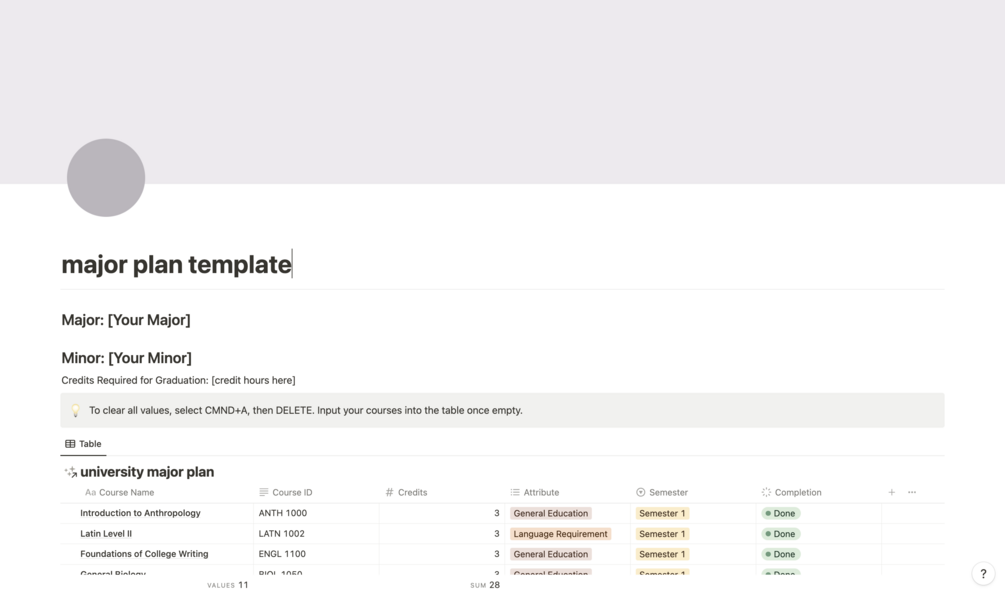Image resolution: width=1005 pixels, height=595 pixels.
Task: Open the Latin Level II course page
Action: point(106,534)
